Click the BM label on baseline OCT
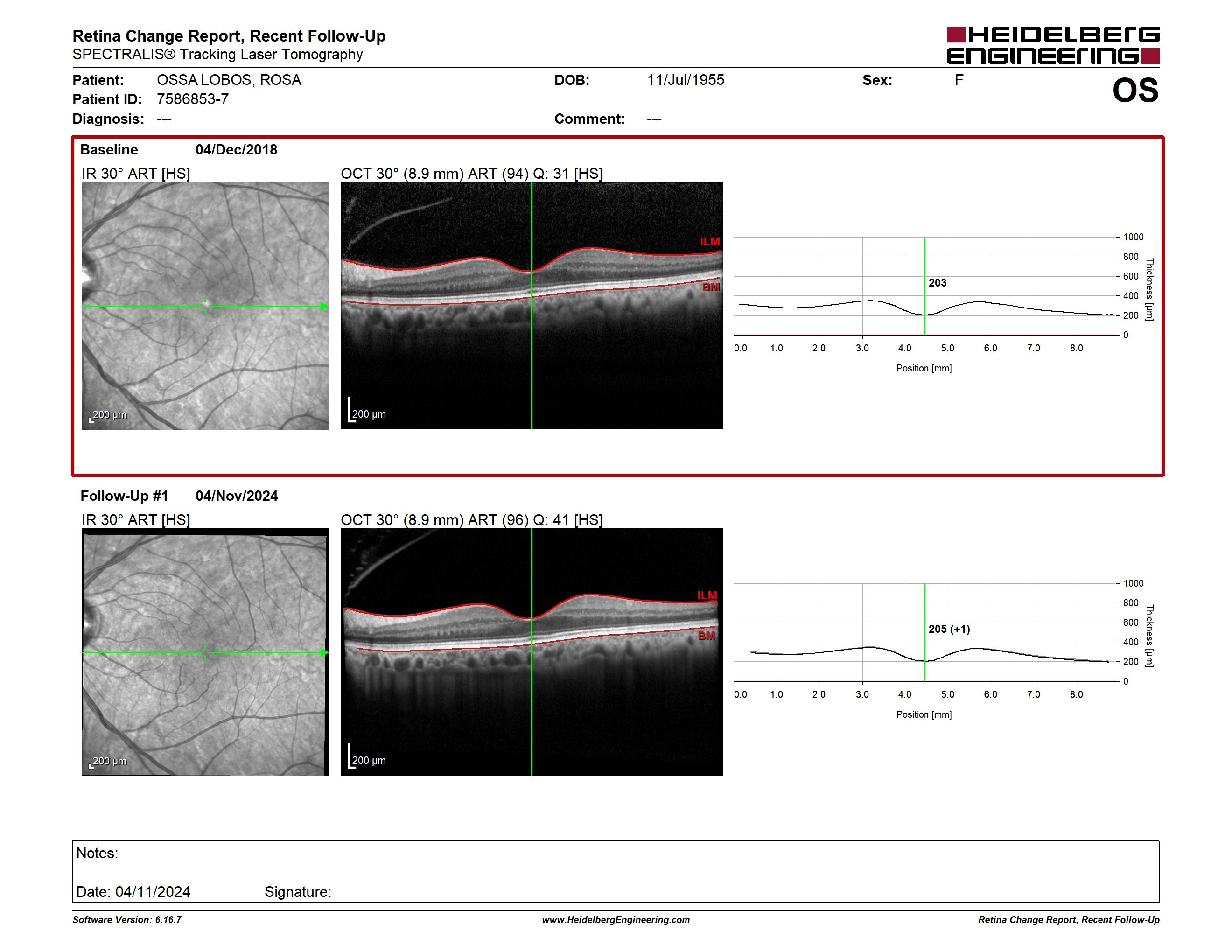Viewport: 1232px width, 952px height. pyautogui.click(x=711, y=287)
